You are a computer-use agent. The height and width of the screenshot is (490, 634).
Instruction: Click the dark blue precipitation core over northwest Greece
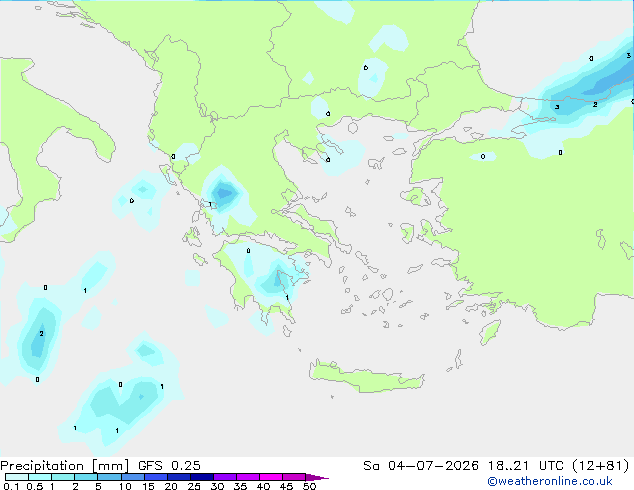(224, 193)
